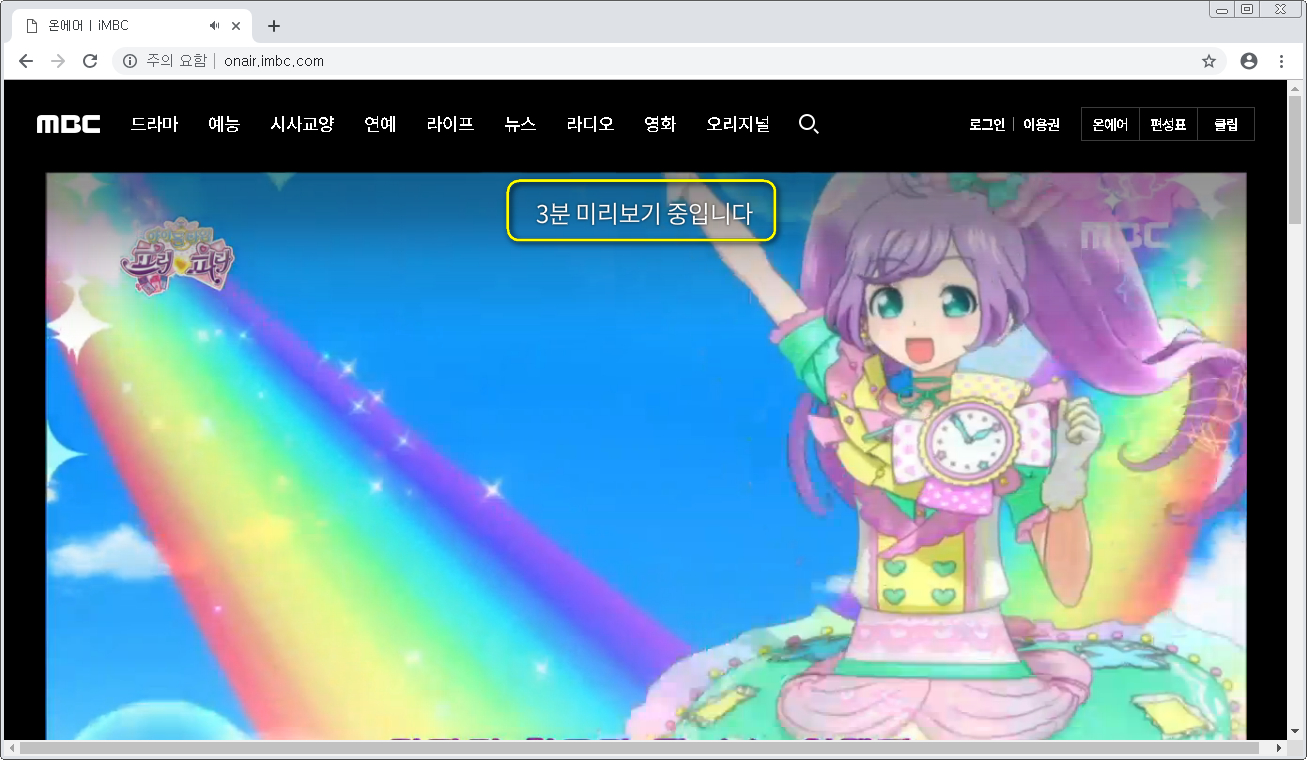The image size is (1307, 760).
Task: Click the browser forward arrow
Action: 58,61
